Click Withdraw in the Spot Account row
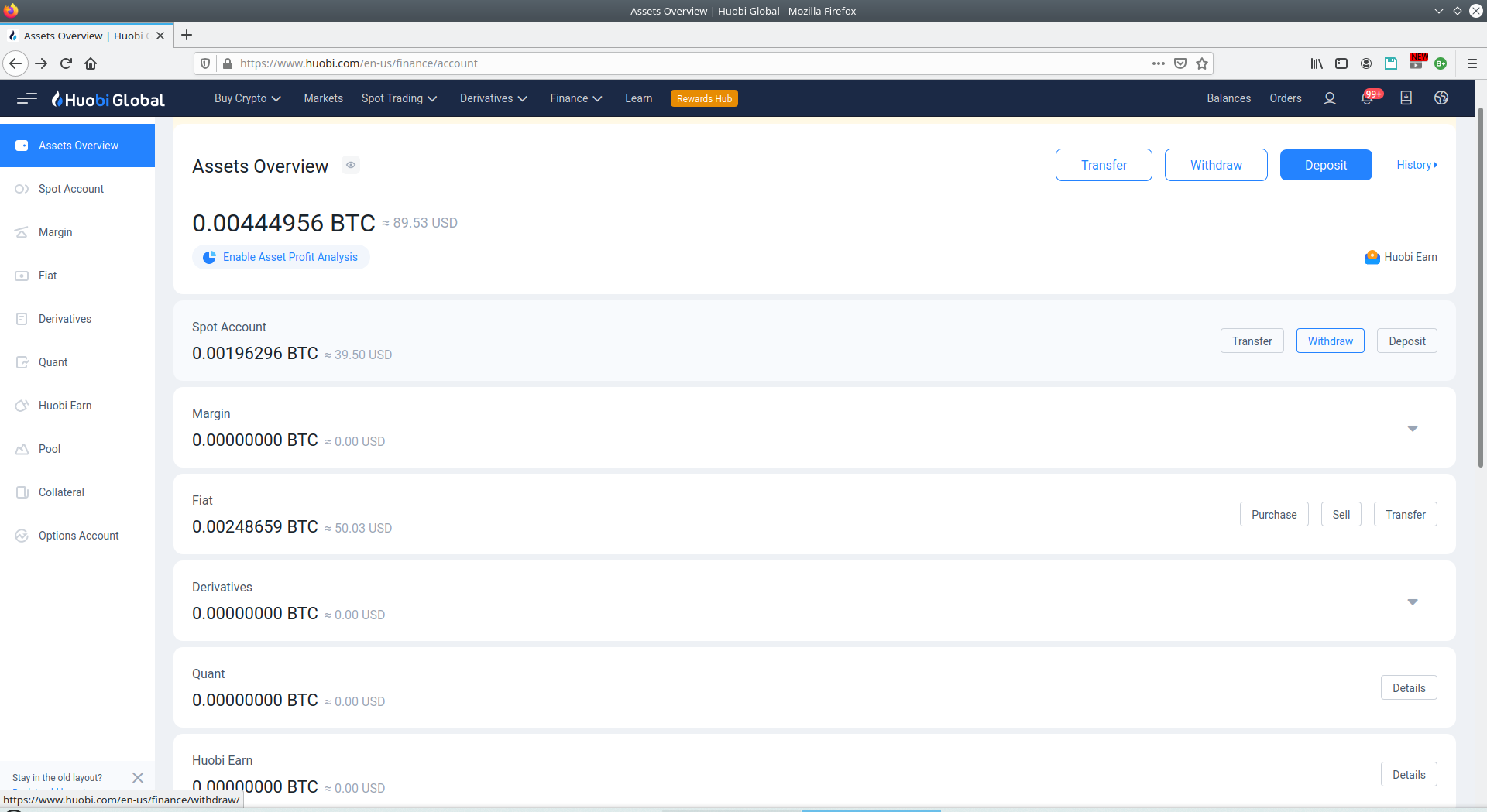This screenshot has width=1487, height=812. coord(1331,341)
